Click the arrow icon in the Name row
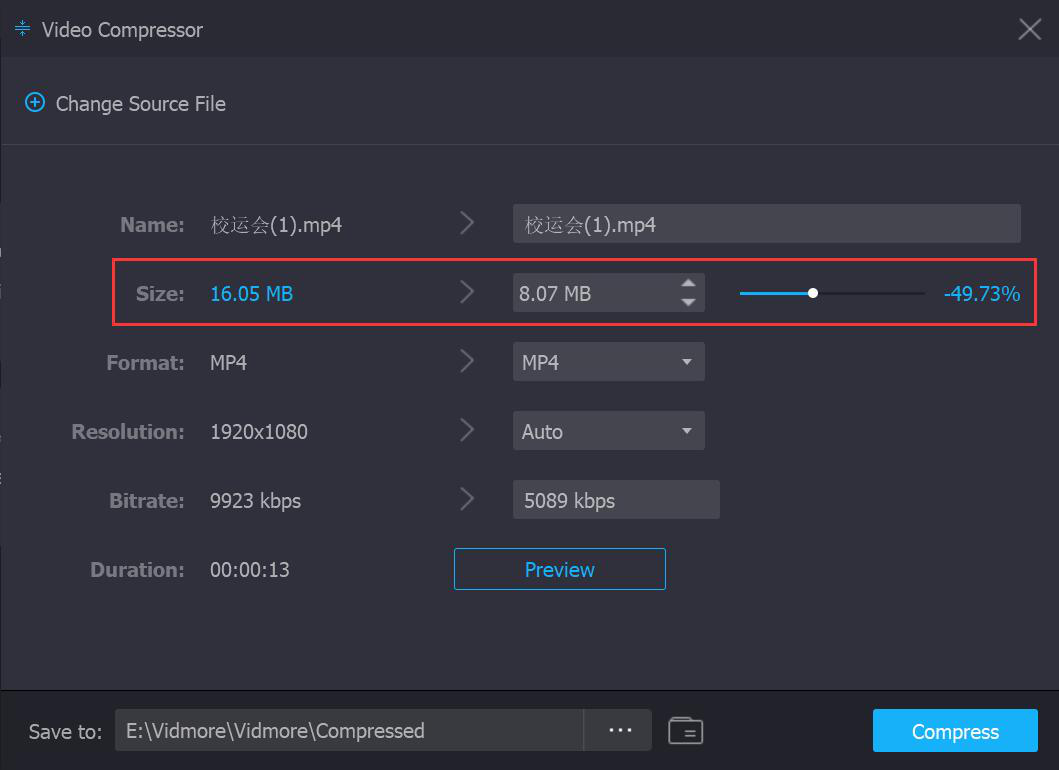This screenshot has height=770, width=1059. (467, 224)
